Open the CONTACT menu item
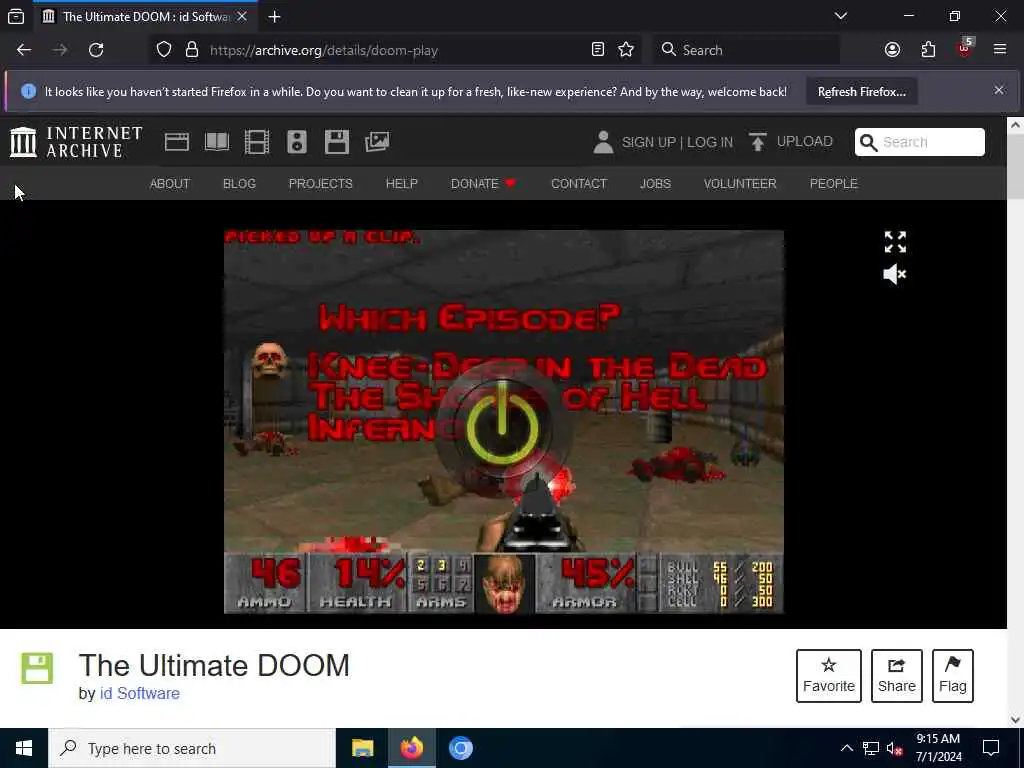Screen dimensions: 1024x768 pyautogui.click(x=579, y=184)
